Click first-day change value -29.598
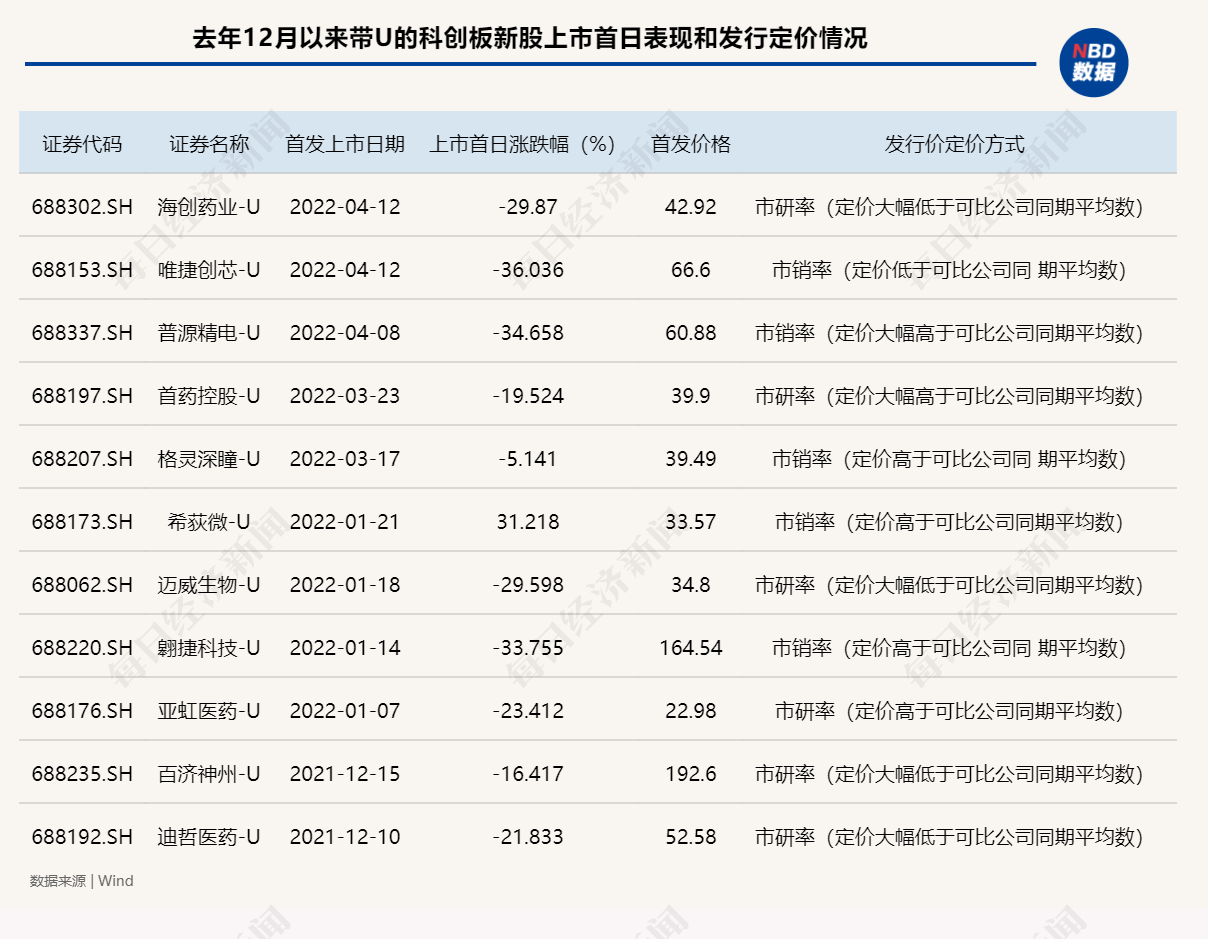 point(528,585)
